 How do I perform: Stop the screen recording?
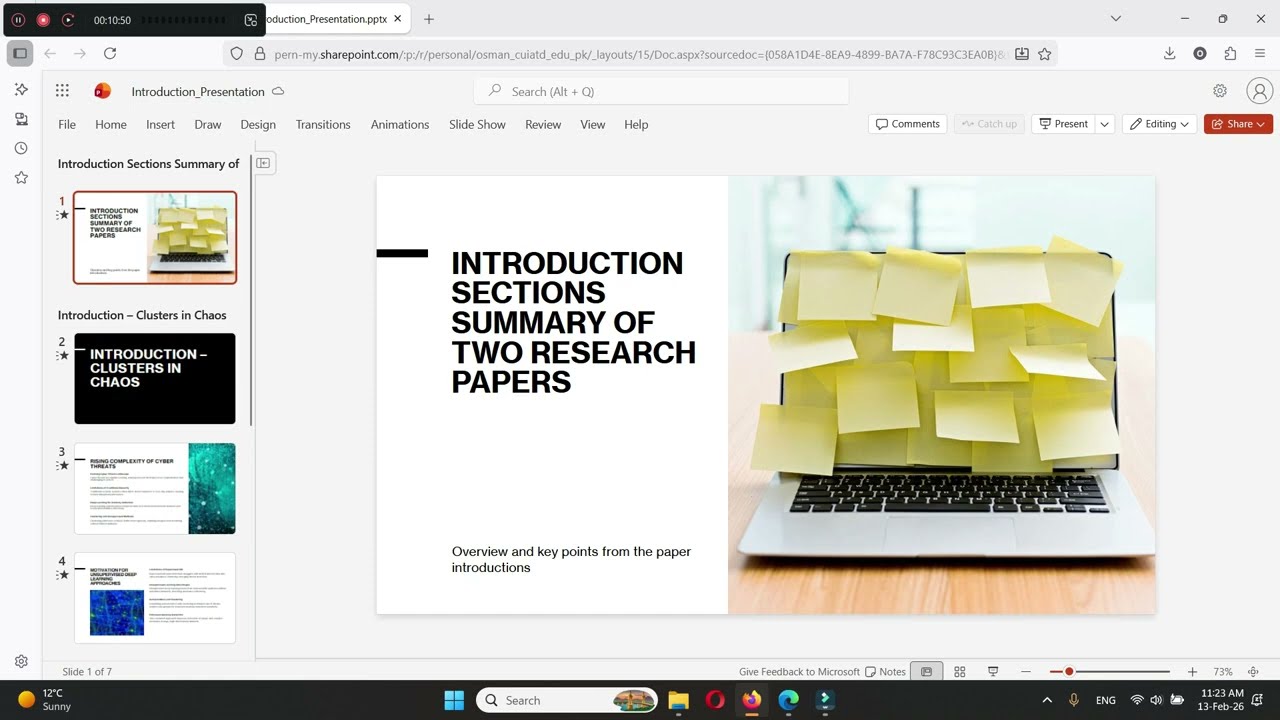point(43,20)
